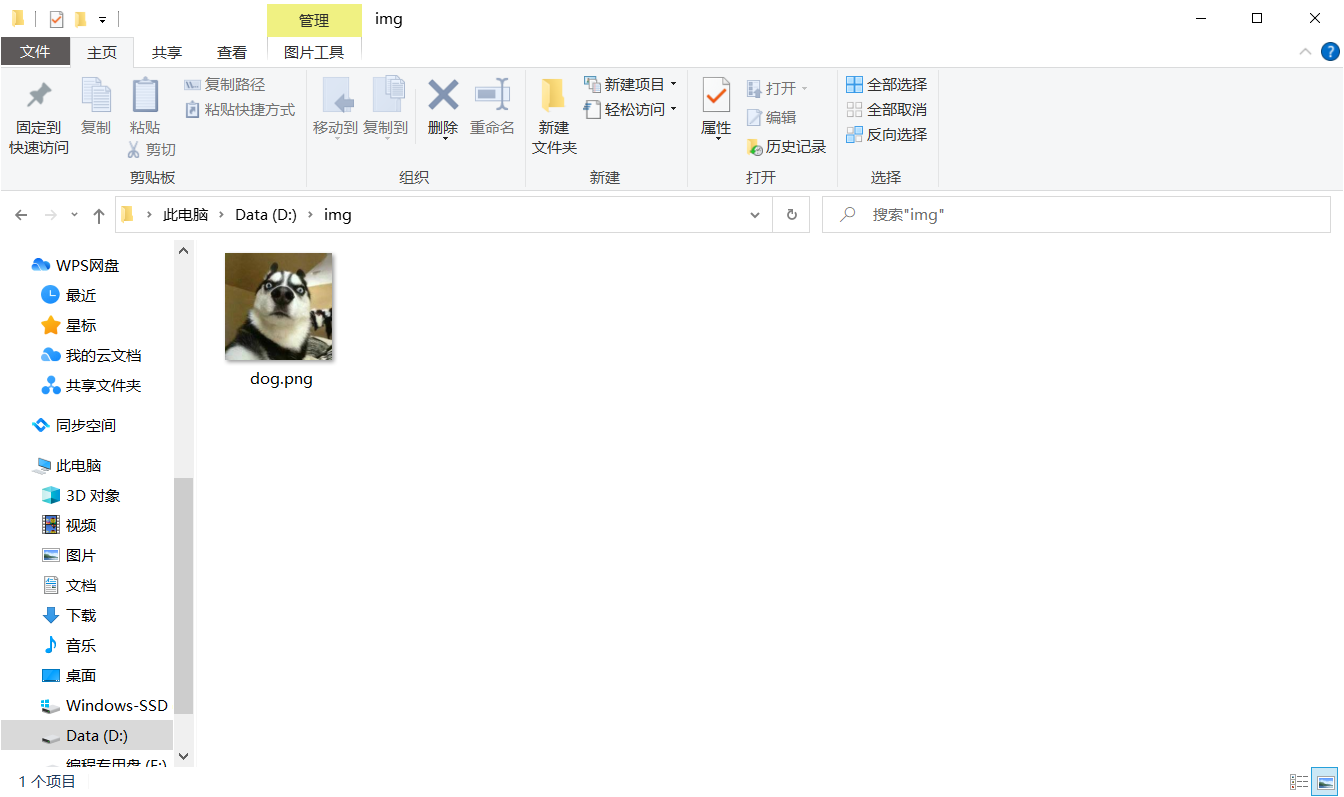Open the recent locations dropdown arrow
Image resolution: width=1344 pixels, height=797 pixels.
[74, 216]
